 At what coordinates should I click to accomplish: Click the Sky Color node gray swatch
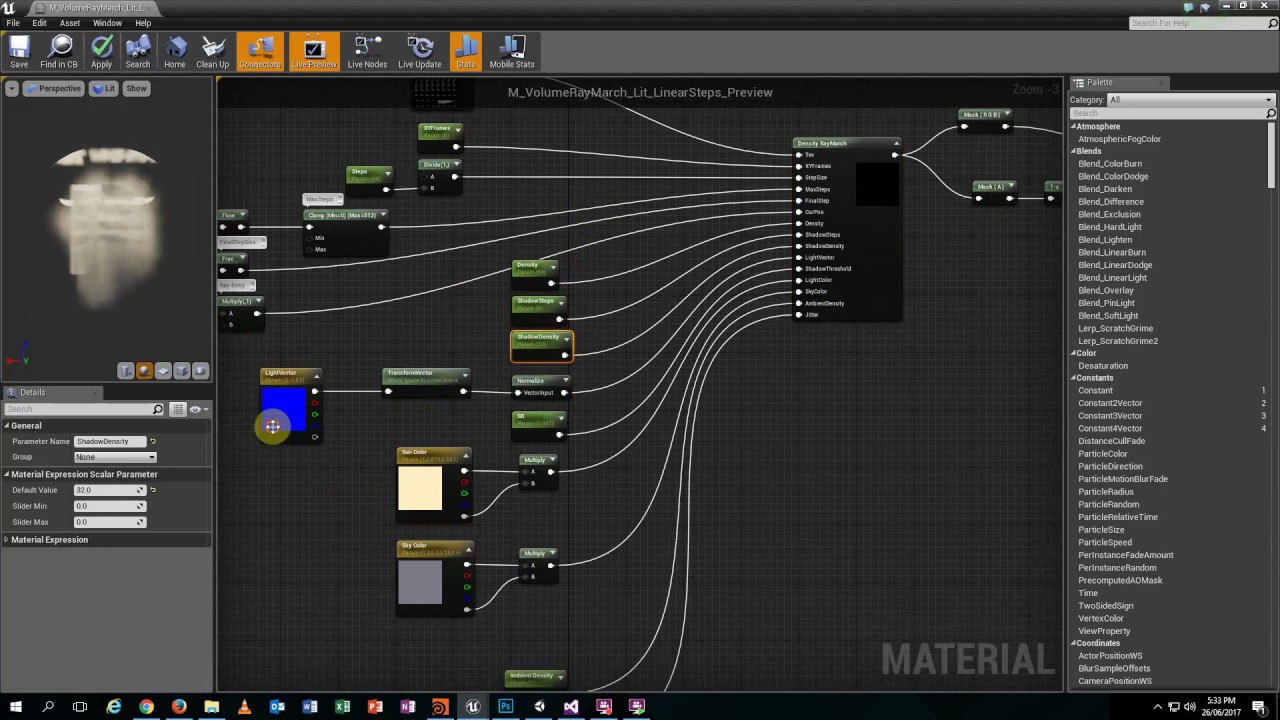click(420, 582)
